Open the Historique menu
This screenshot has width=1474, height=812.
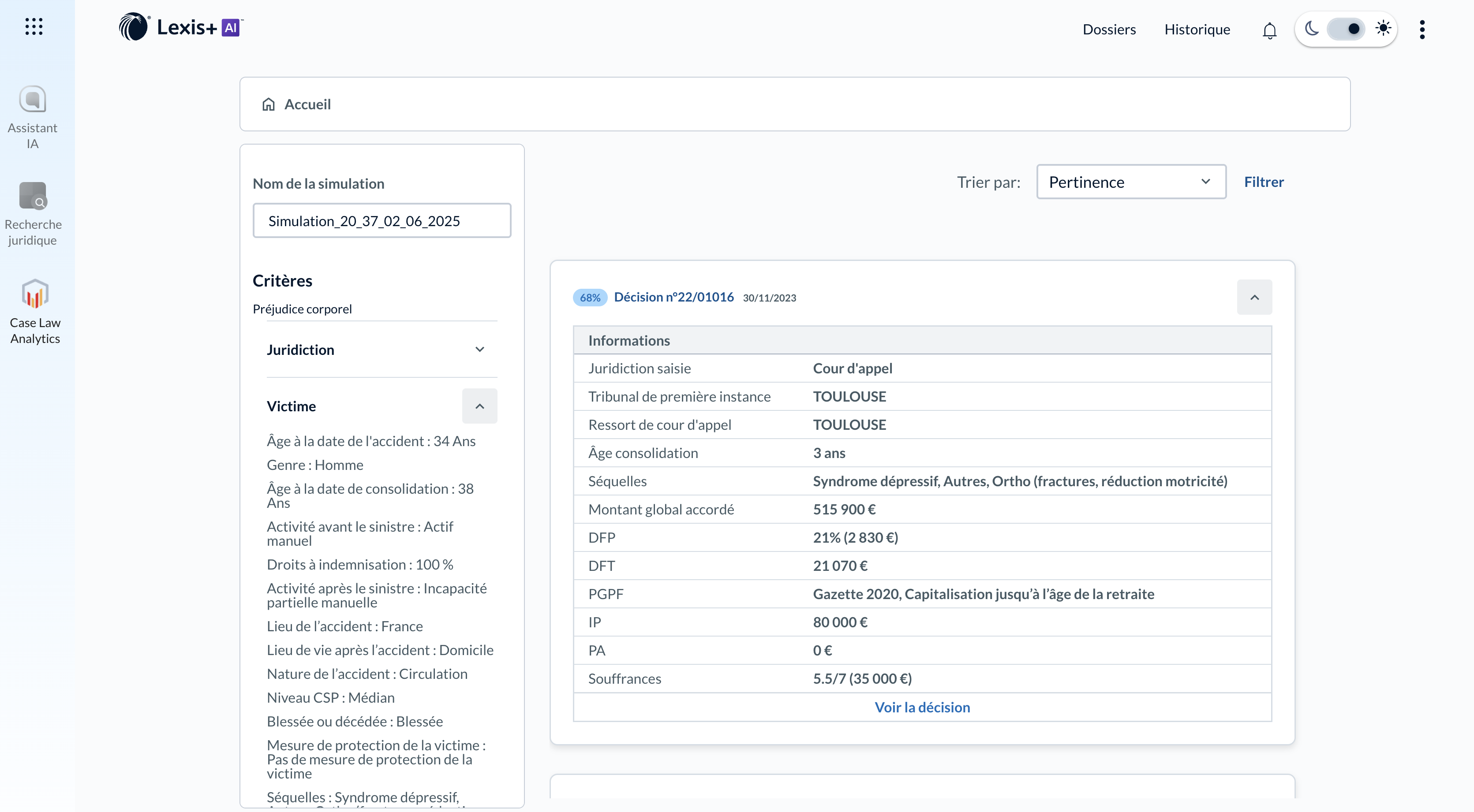click(1197, 30)
